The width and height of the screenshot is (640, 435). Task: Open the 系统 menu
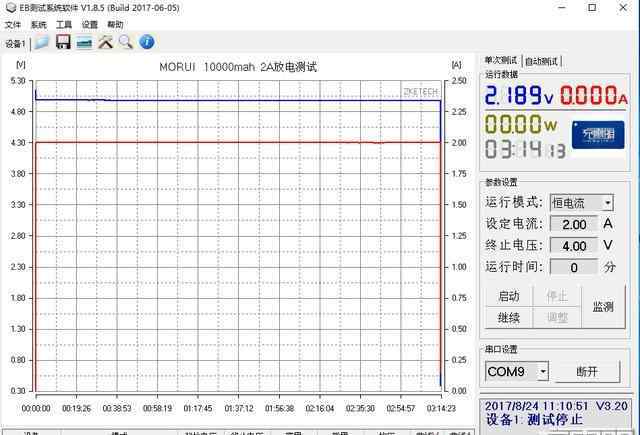[39, 25]
